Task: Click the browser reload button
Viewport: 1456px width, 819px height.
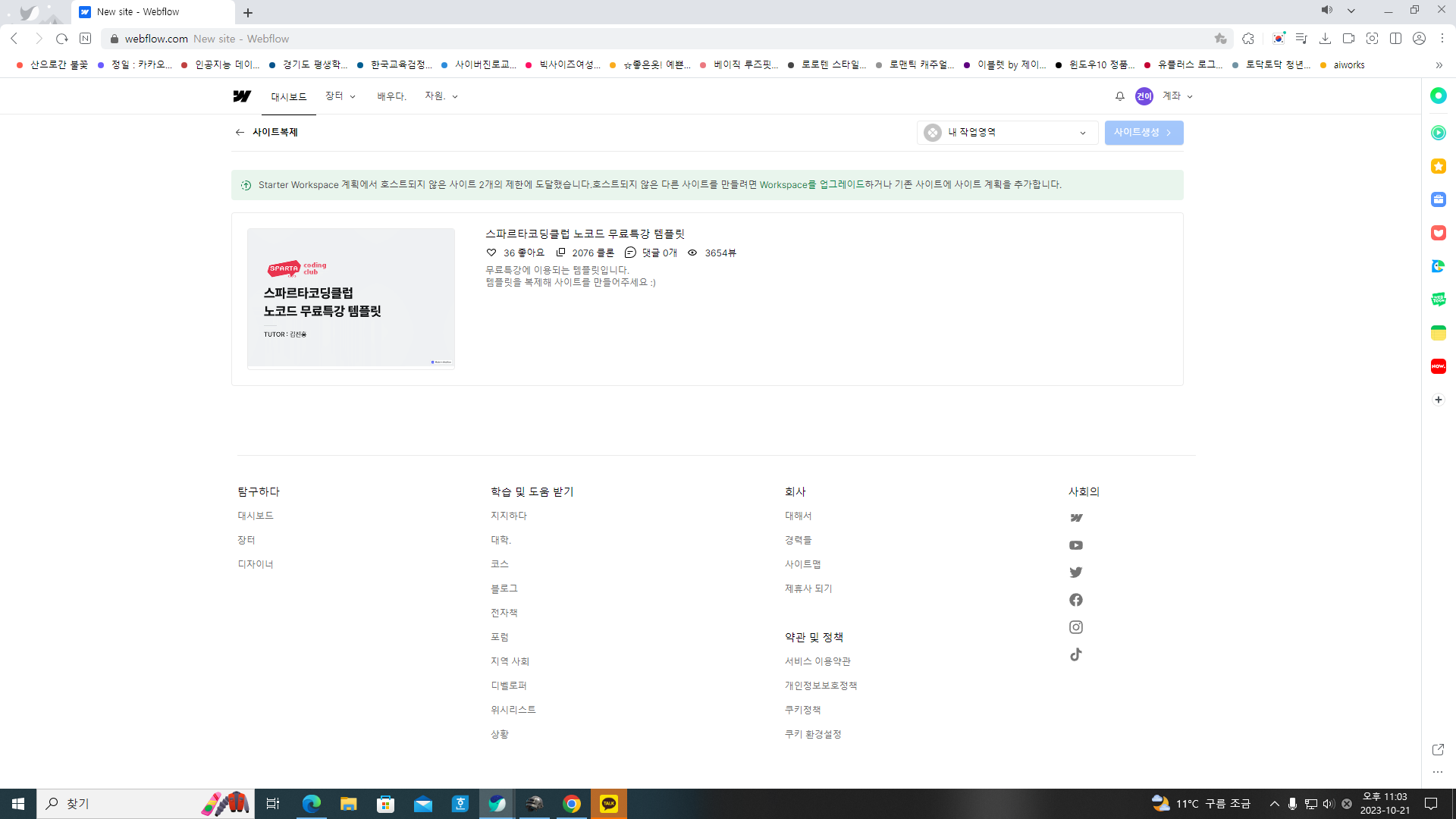Action: pos(62,39)
